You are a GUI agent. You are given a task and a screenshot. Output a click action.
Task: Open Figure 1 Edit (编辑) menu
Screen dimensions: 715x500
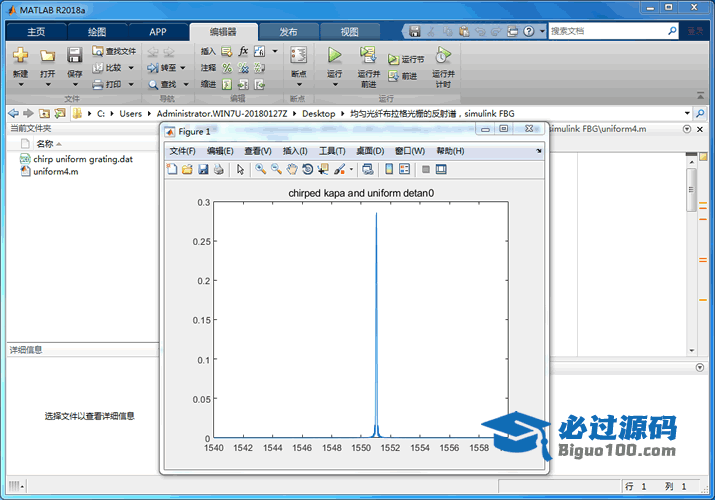[x=220, y=151]
